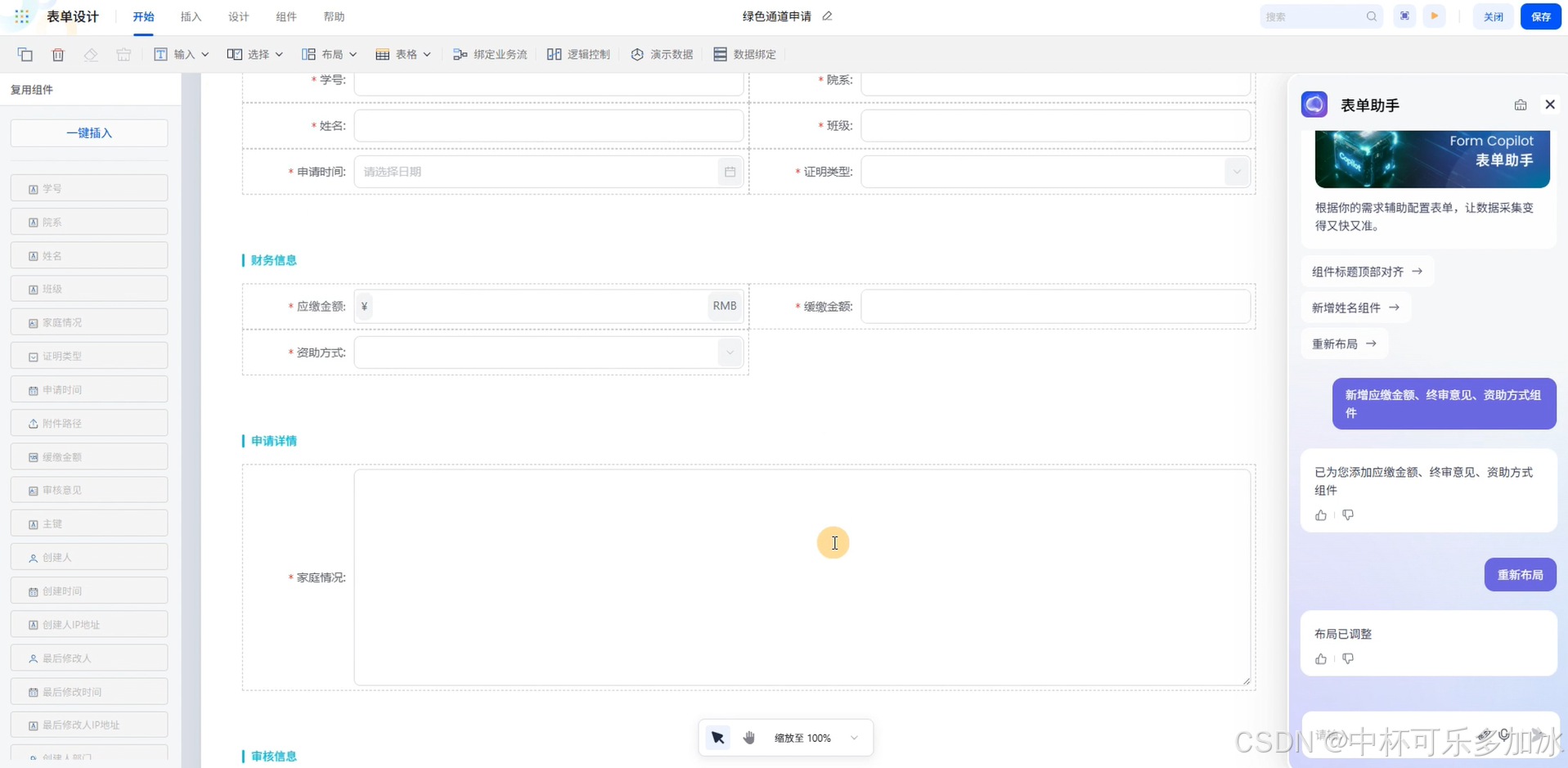Switch to the 设计 tab
Screen dimensions: 1568x768
[239, 17]
